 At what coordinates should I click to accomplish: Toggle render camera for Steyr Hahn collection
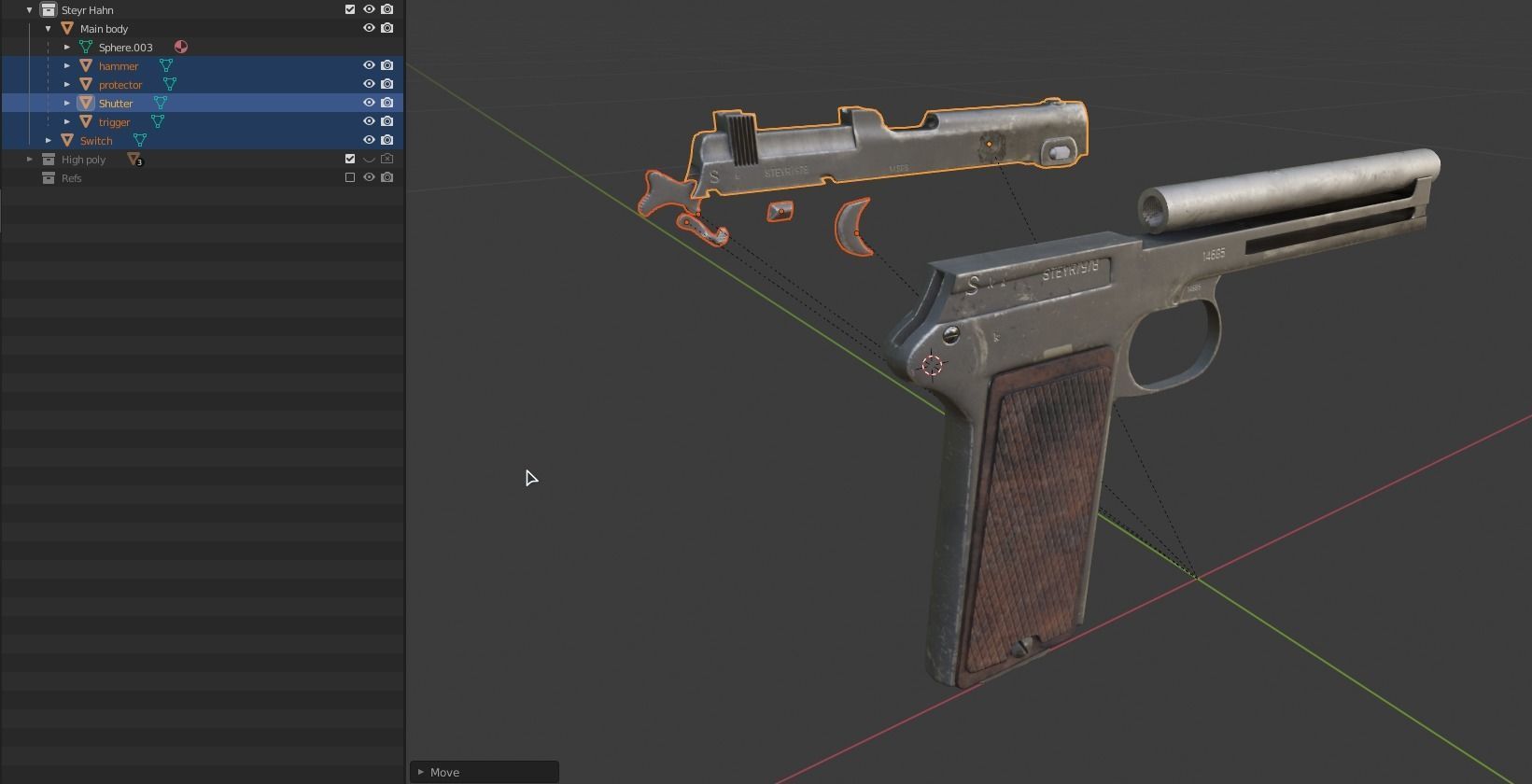(x=387, y=9)
